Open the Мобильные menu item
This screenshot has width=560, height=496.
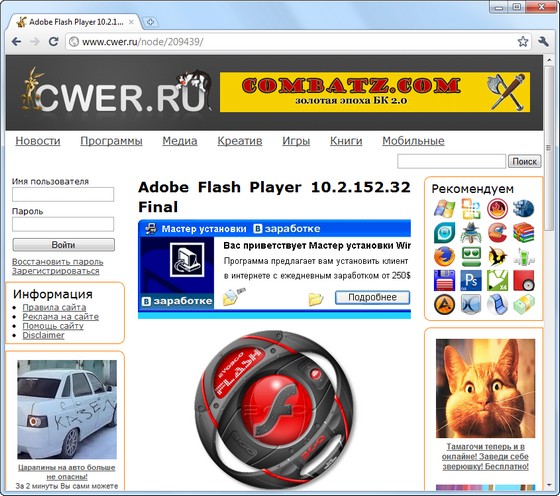tap(413, 141)
